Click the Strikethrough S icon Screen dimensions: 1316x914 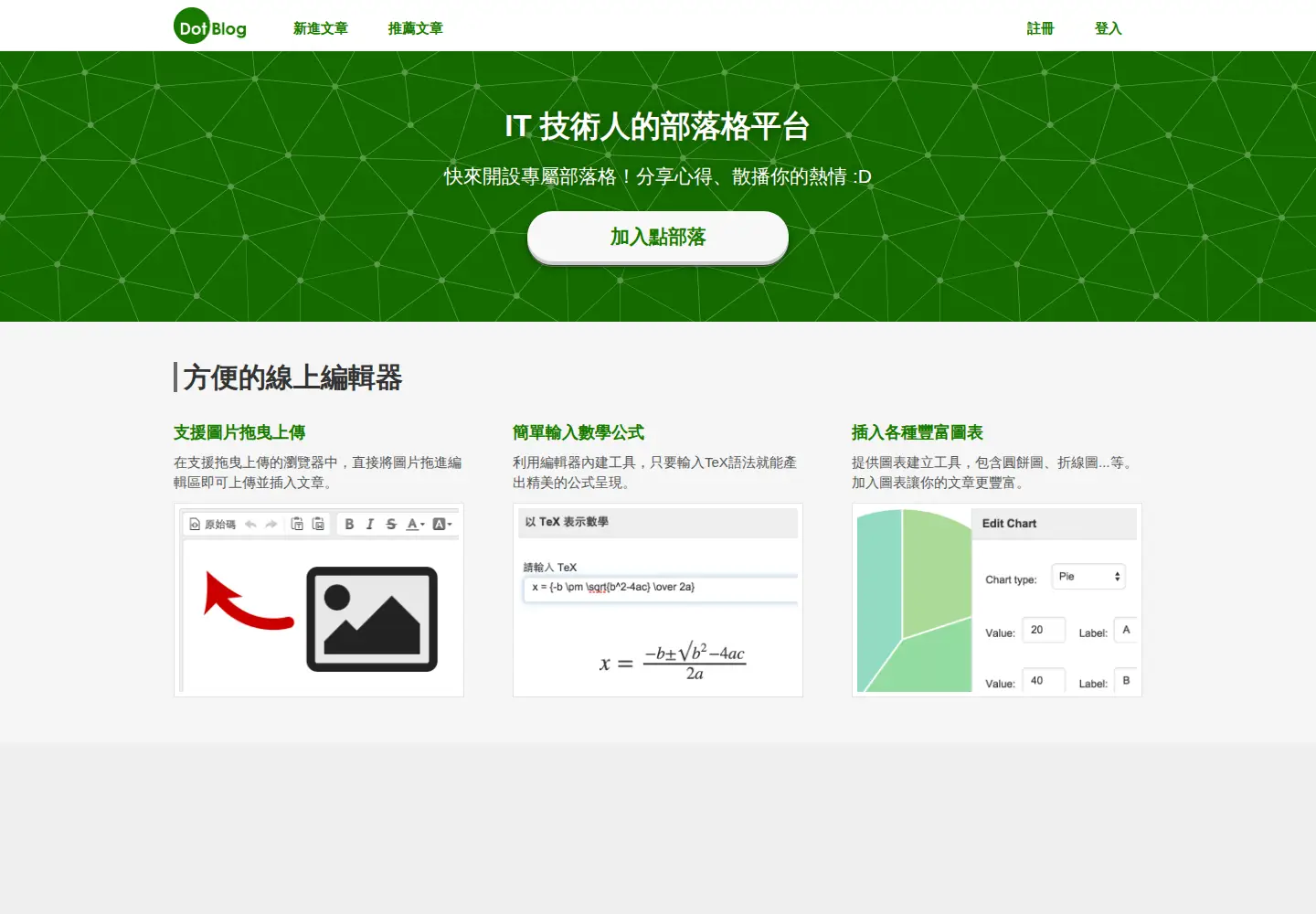click(x=391, y=524)
